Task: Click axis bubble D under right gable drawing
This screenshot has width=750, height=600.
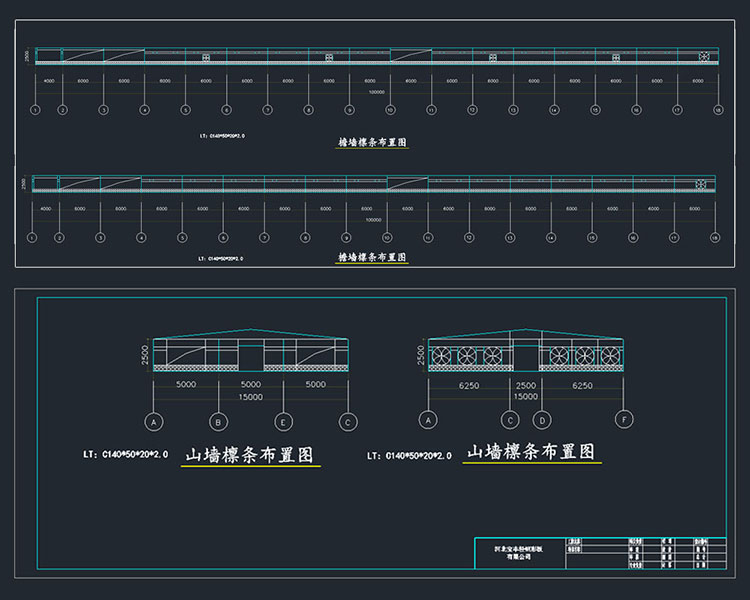Action: click(542, 421)
